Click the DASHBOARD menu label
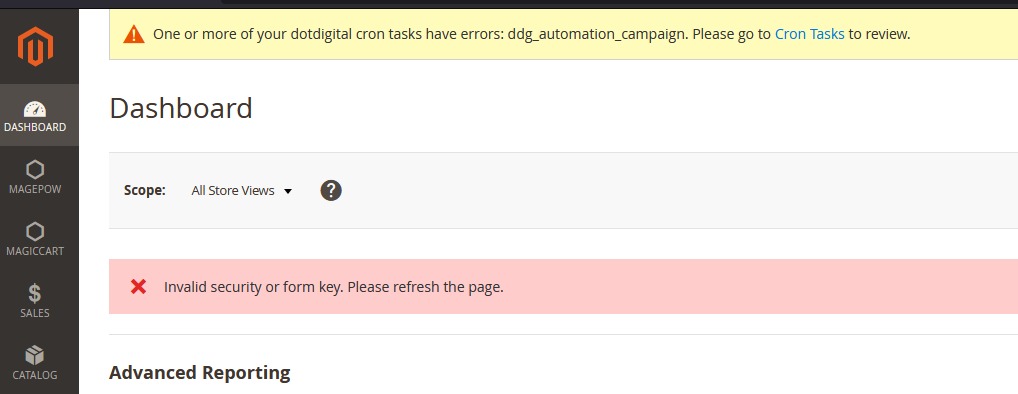This screenshot has width=1018, height=394. point(35,127)
